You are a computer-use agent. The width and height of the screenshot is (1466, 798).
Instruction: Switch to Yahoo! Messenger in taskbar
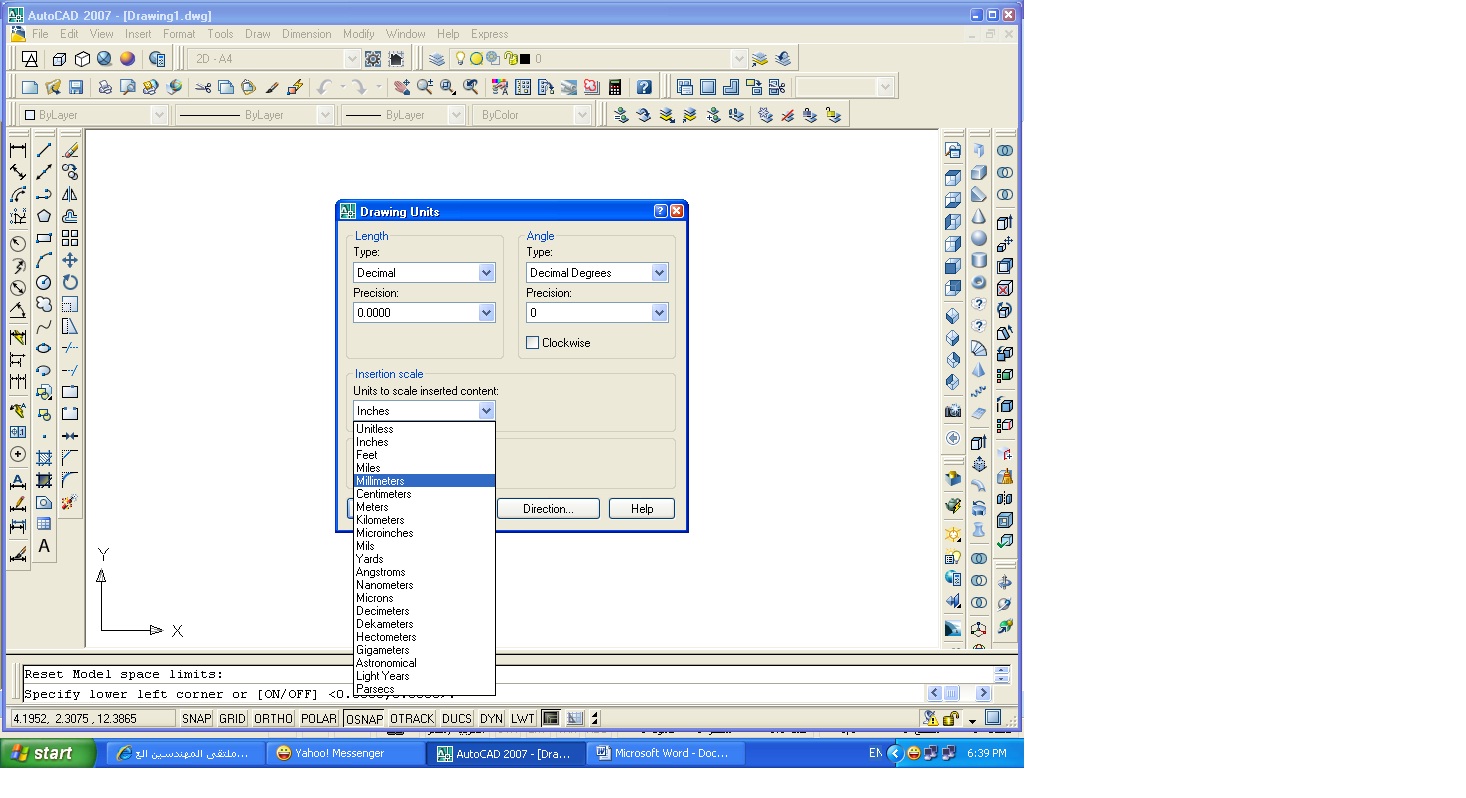point(344,753)
